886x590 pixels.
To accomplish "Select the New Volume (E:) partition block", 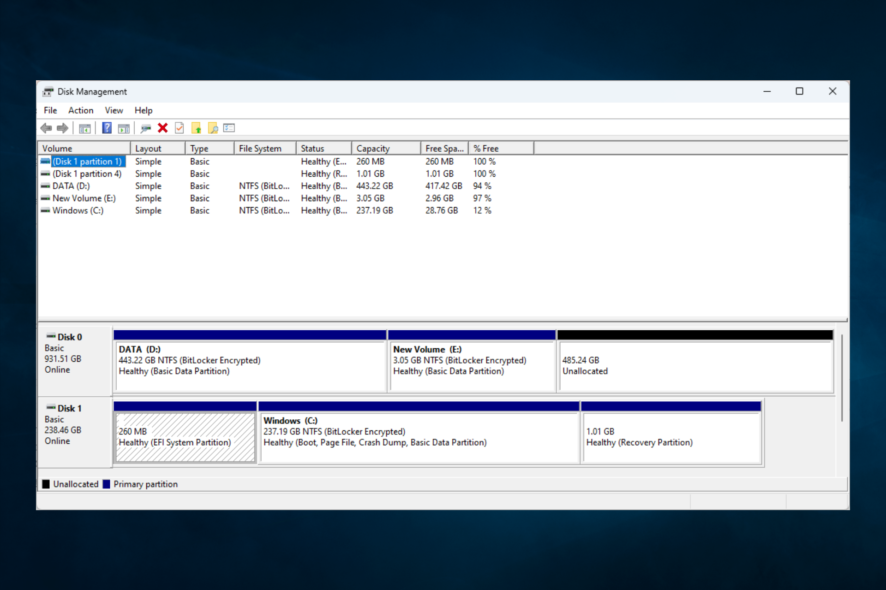I will [472, 362].
